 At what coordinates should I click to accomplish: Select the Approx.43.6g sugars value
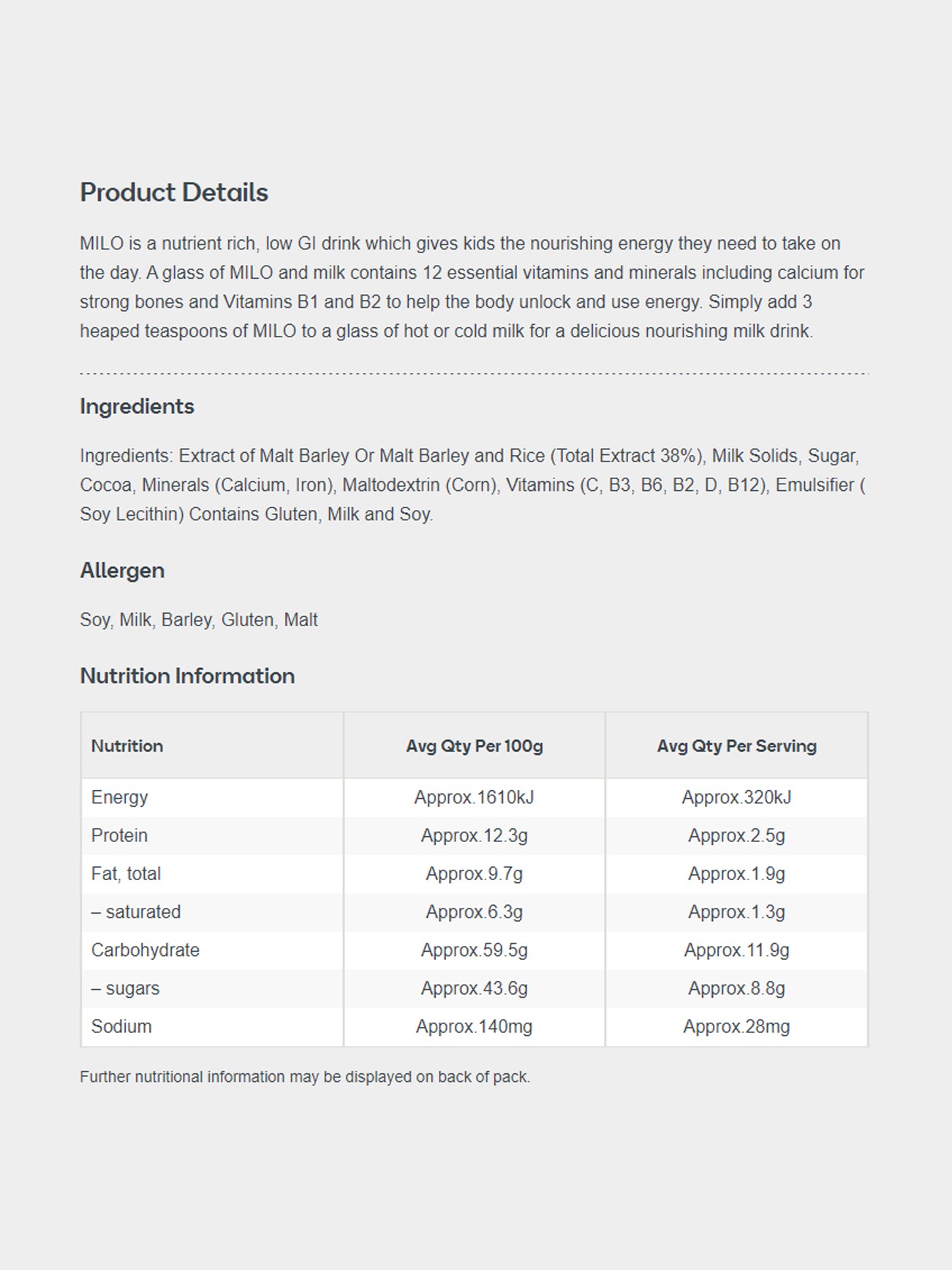point(474,988)
